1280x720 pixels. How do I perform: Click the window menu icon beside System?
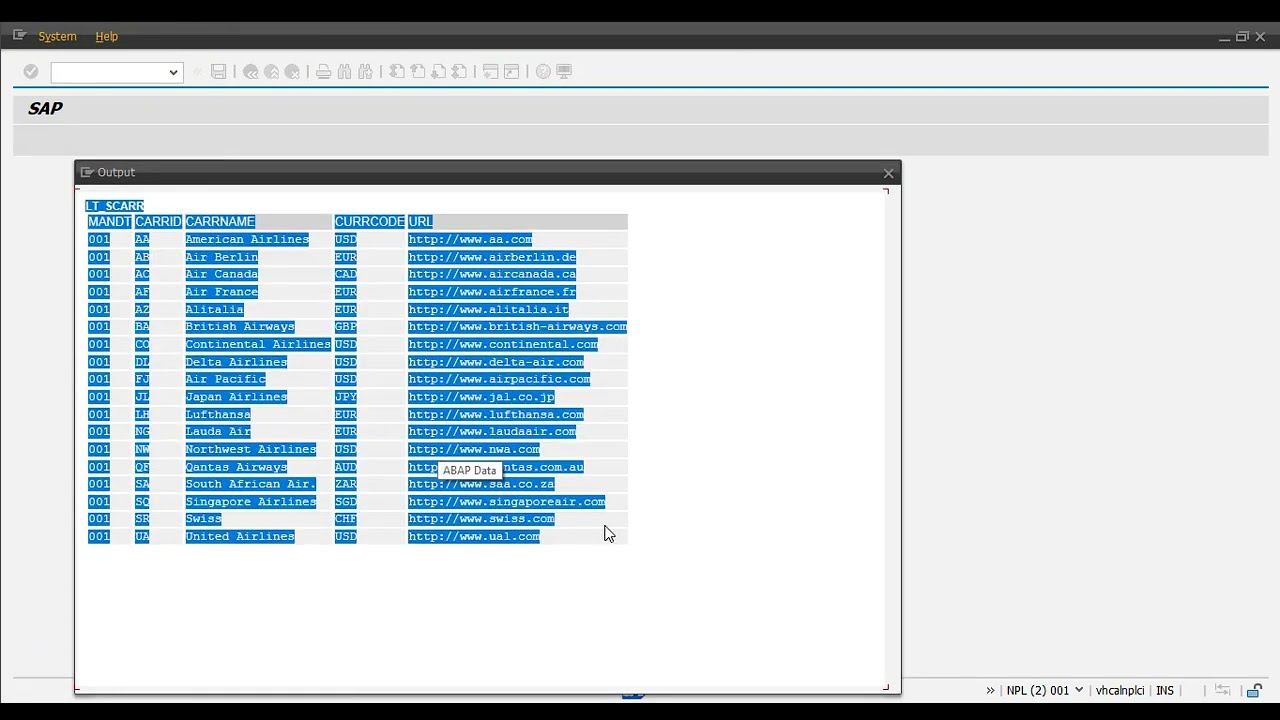point(19,35)
